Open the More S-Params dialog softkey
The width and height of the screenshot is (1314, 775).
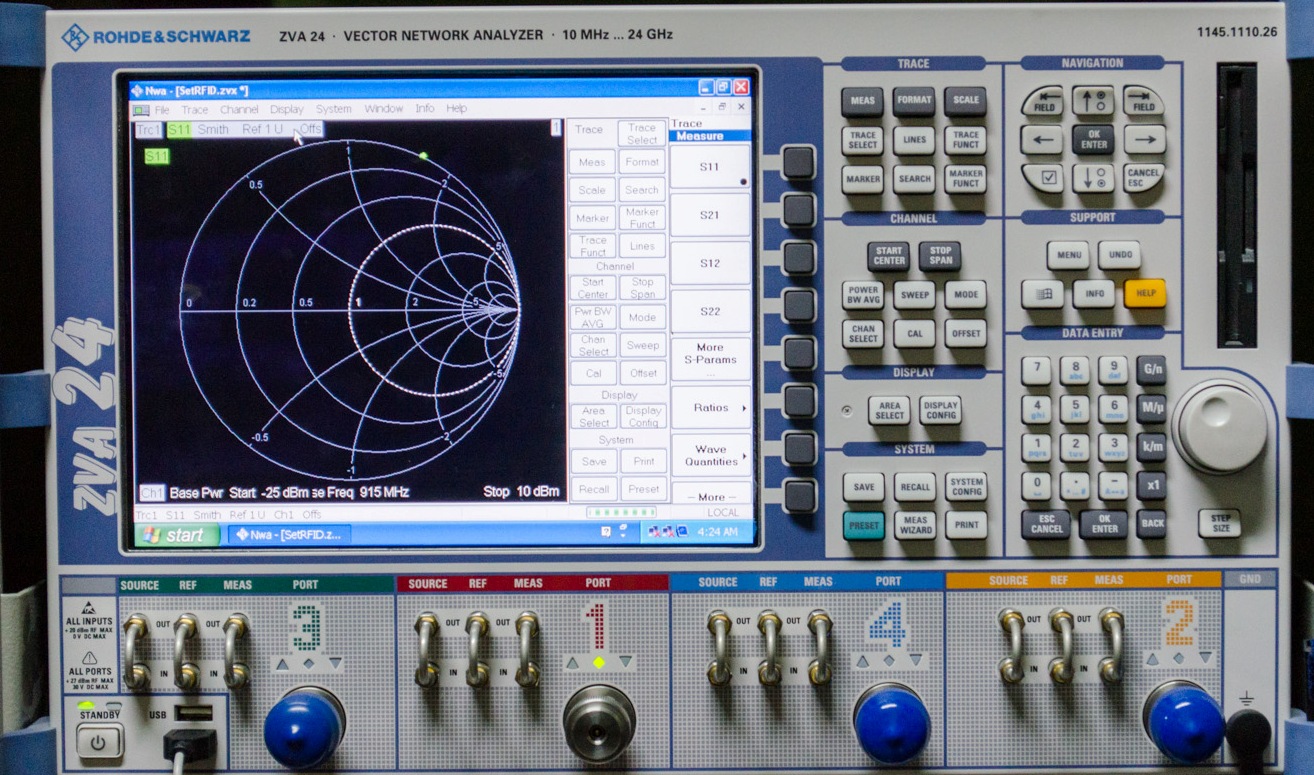point(710,359)
